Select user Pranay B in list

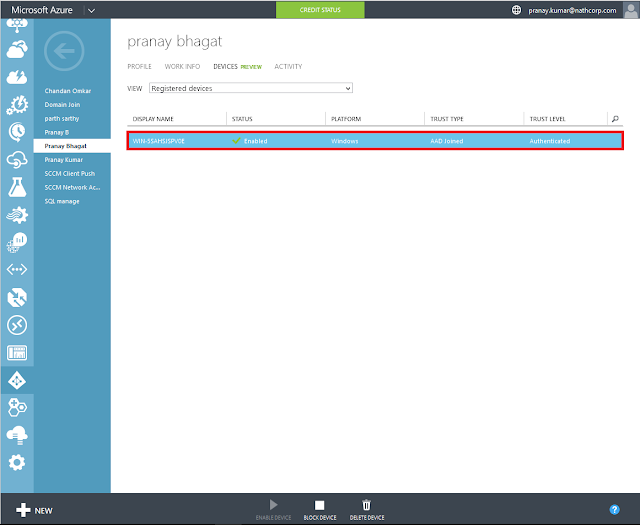click(x=57, y=132)
